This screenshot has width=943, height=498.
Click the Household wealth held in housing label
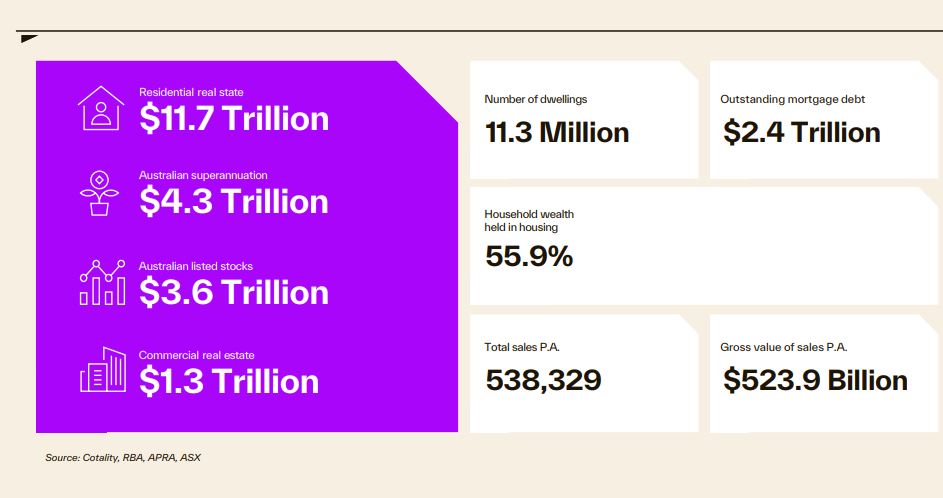529,221
